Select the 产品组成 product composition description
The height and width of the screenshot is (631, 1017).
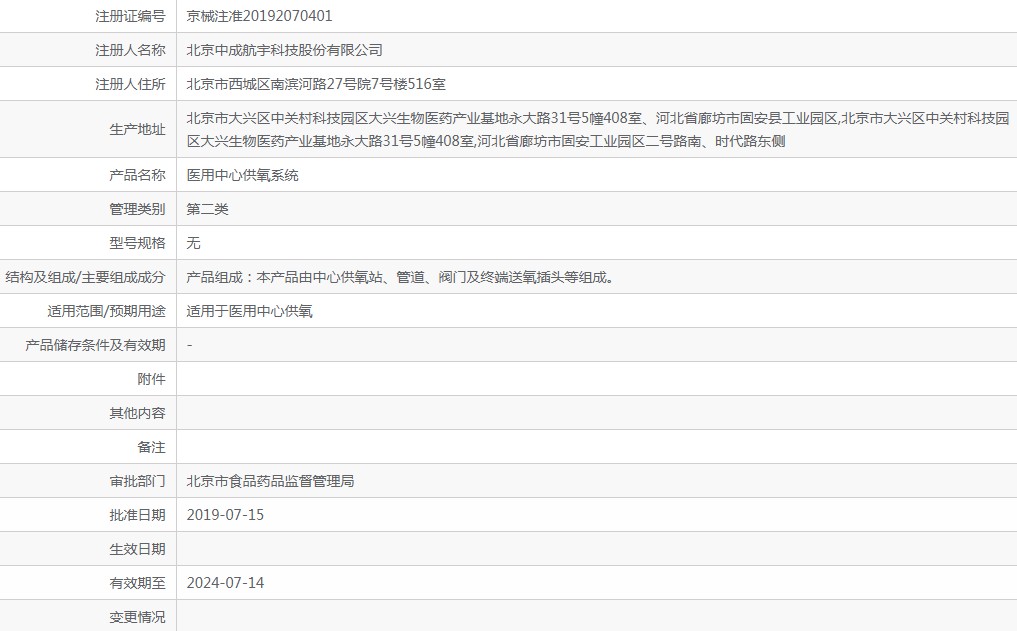click(400, 277)
